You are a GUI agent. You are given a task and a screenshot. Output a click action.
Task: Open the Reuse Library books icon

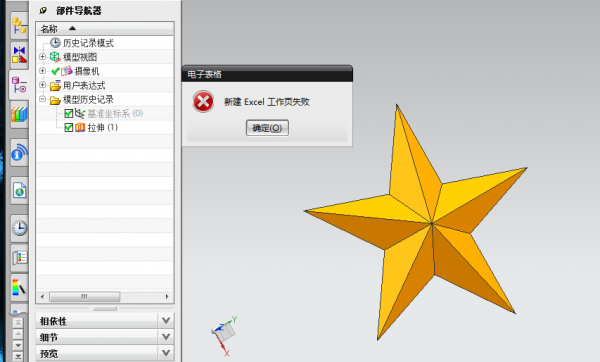pyautogui.click(x=19, y=114)
